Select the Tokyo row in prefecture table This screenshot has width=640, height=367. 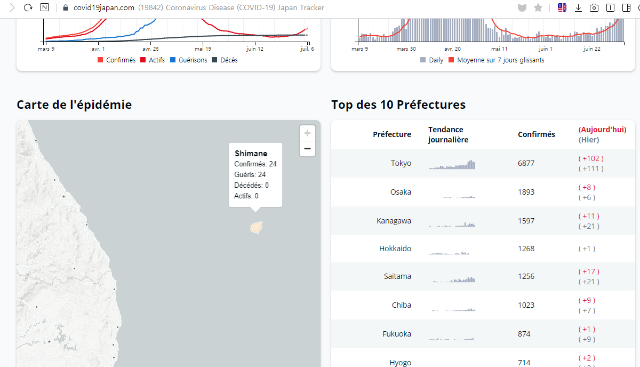(x=483, y=163)
